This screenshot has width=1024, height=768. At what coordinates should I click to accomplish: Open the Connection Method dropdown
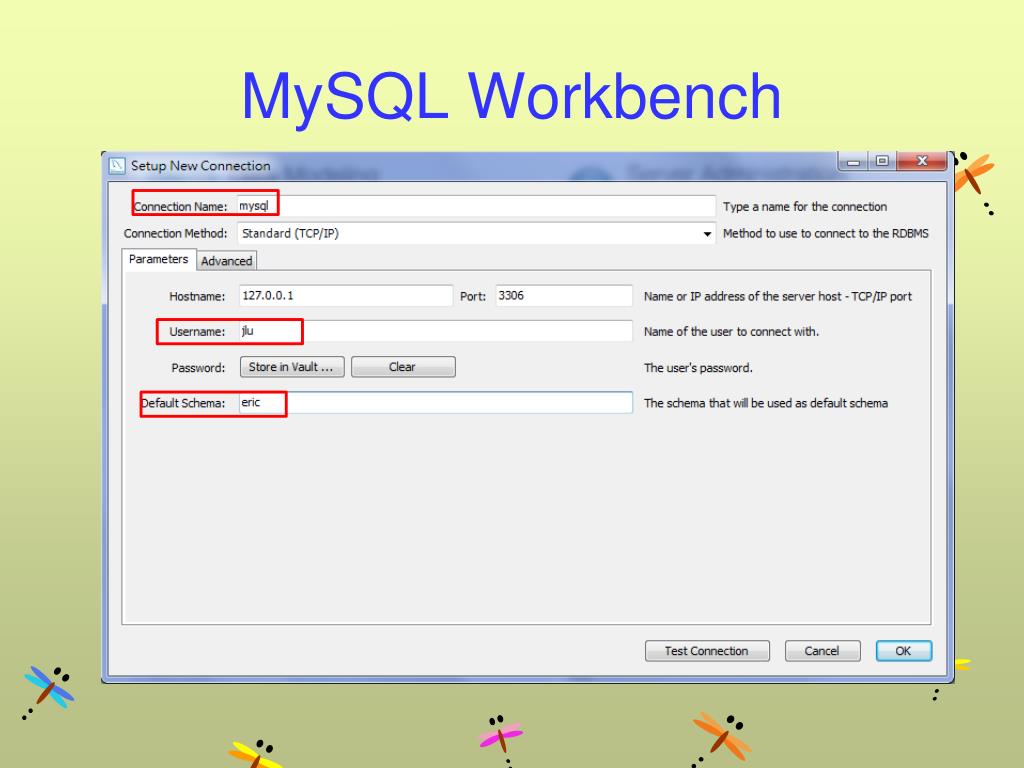point(476,233)
